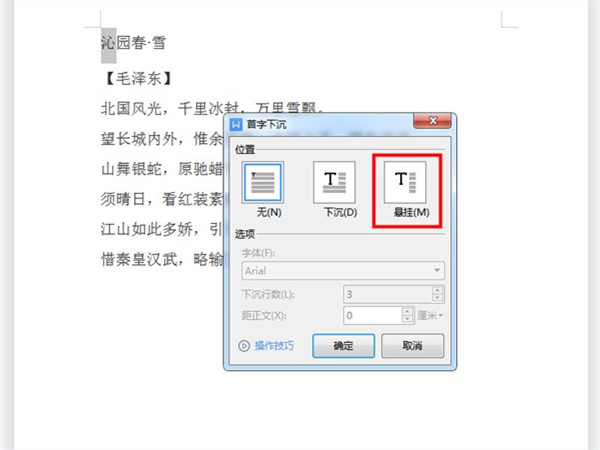600x450 pixels.
Task: Decrease 下沉行数 with the down arrow
Action: coord(437,298)
